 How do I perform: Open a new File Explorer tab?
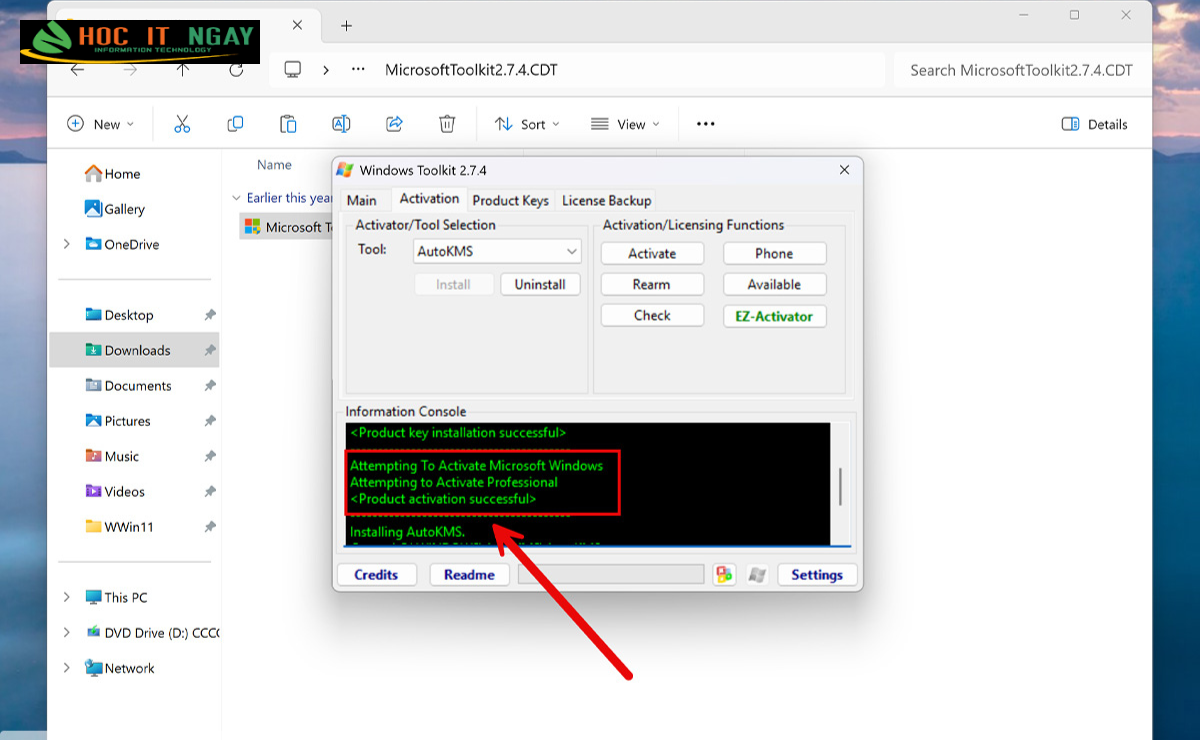pyautogui.click(x=346, y=26)
